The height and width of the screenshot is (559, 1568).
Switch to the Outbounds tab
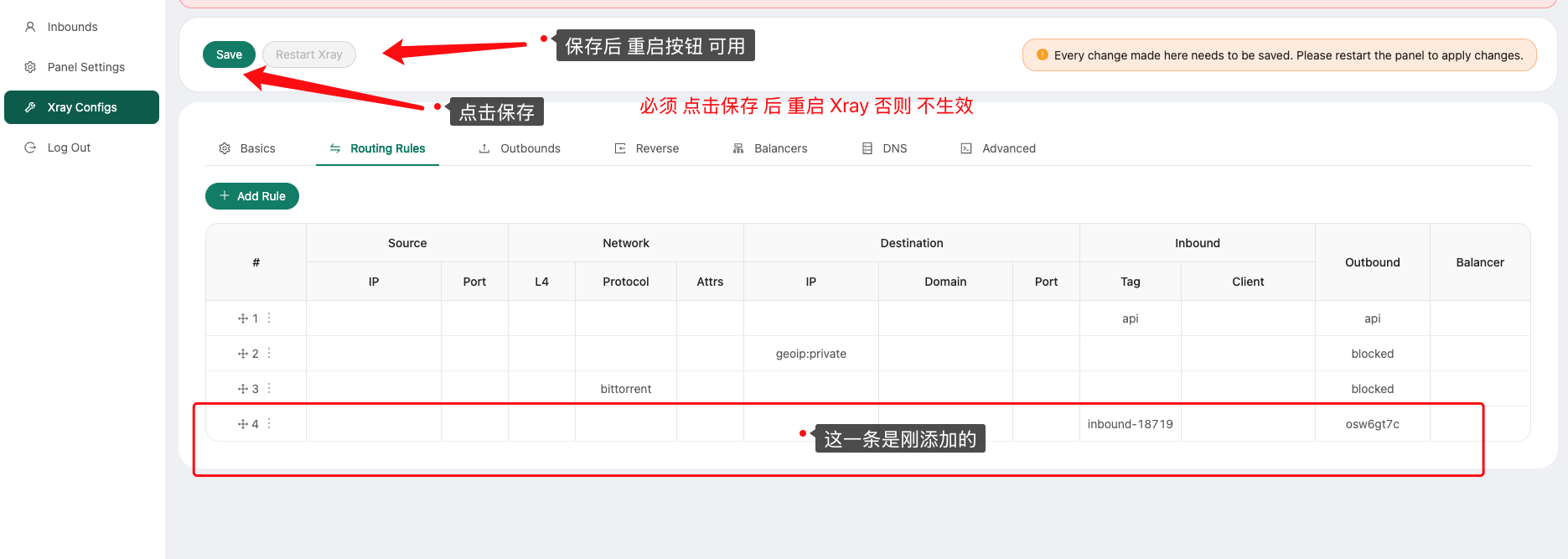pos(520,148)
